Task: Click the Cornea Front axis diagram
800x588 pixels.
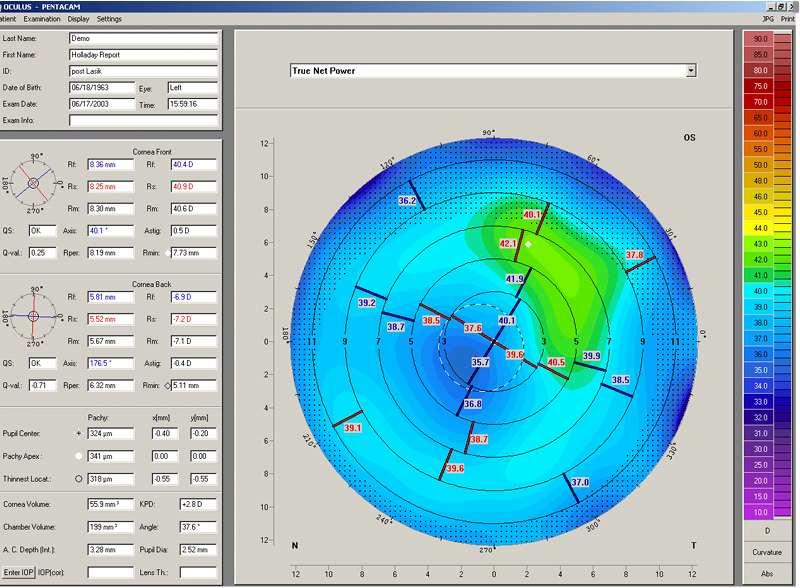Action: 33,183
